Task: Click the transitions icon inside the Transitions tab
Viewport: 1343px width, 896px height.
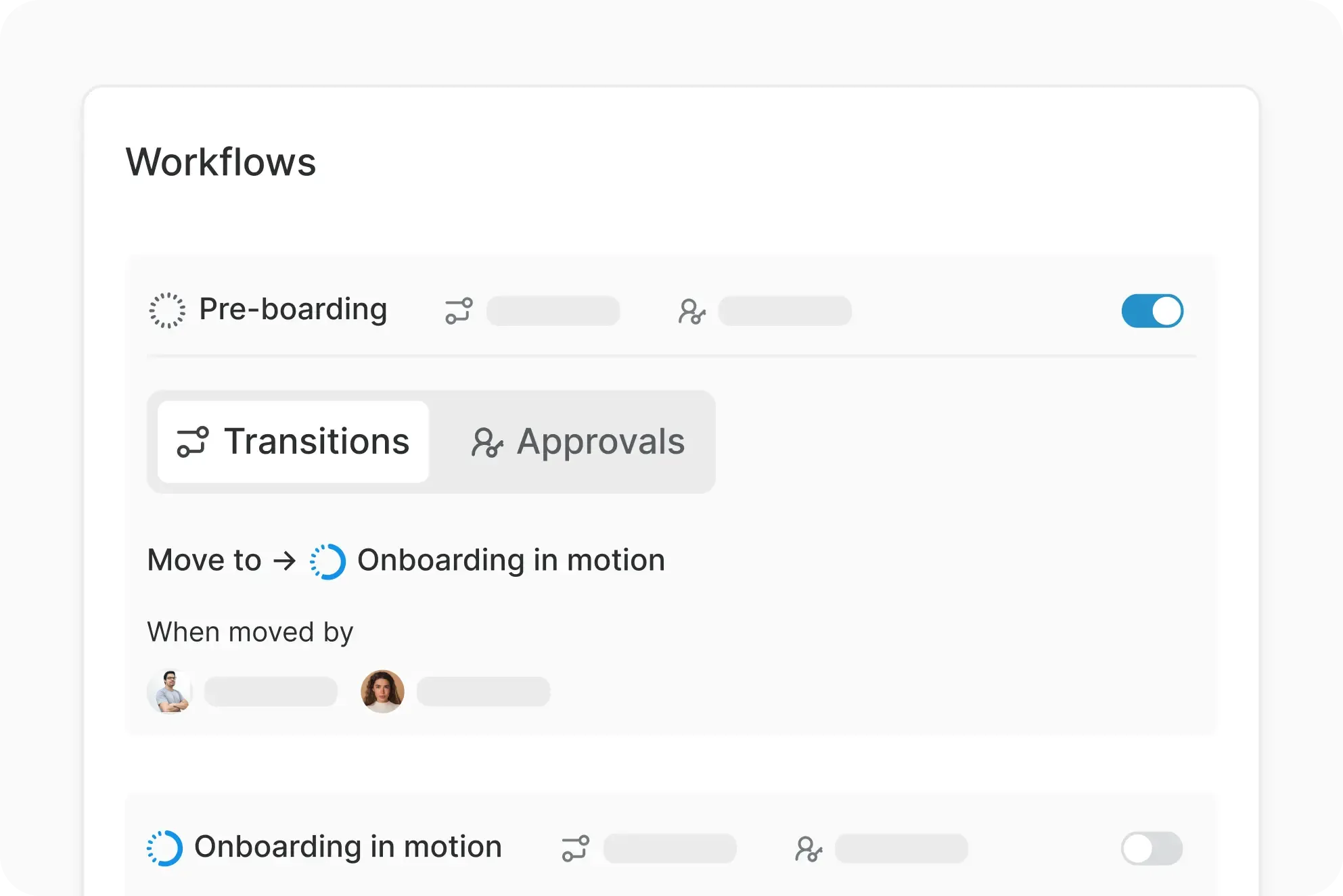Action: 192,442
